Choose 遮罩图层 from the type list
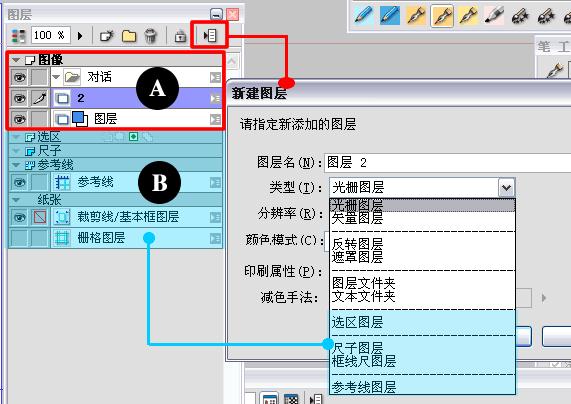 (x=357, y=257)
